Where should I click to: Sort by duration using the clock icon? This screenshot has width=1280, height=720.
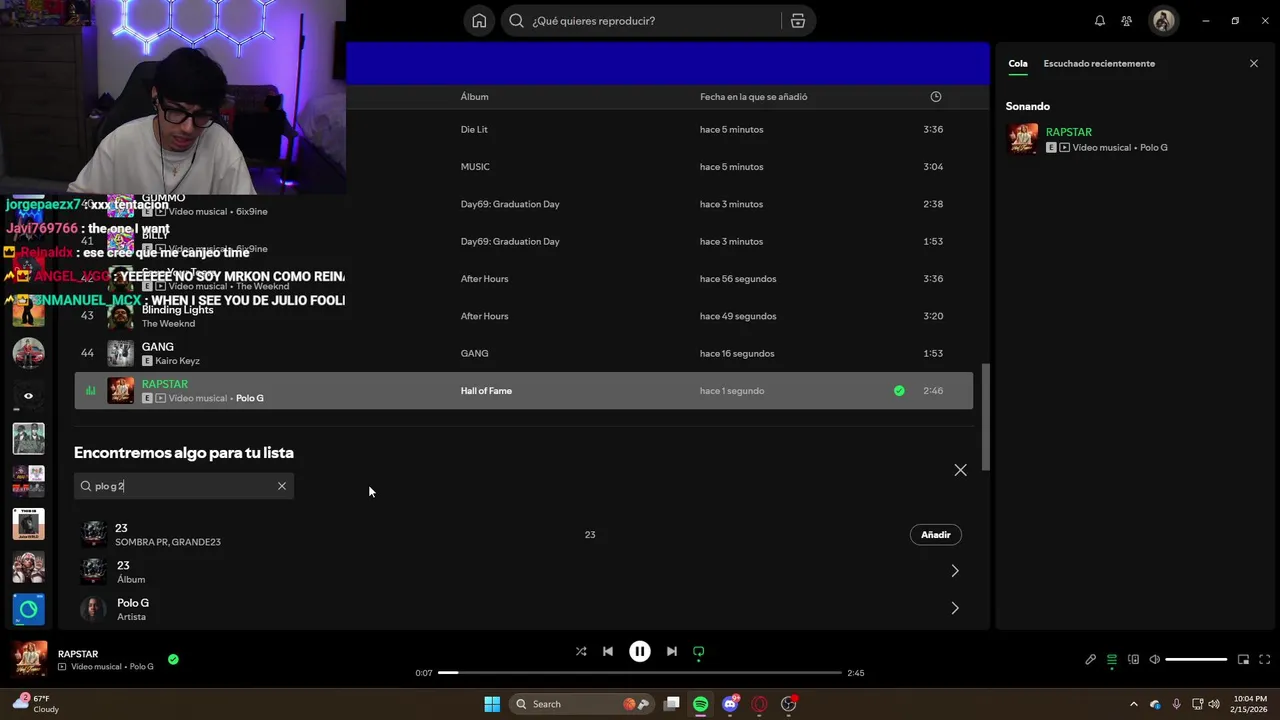[936, 97]
